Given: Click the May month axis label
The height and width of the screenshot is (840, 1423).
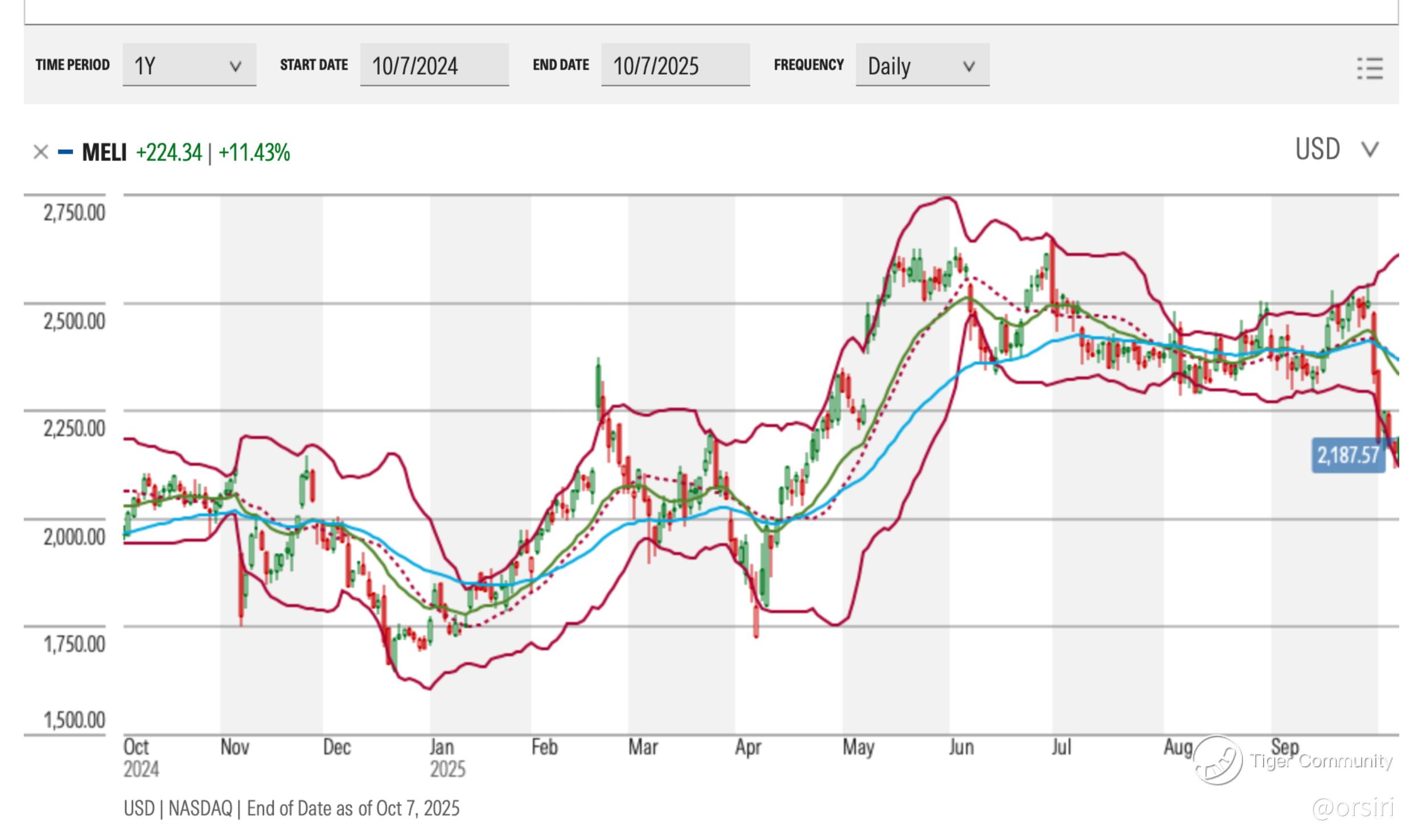Looking at the screenshot, I should click(858, 747).
